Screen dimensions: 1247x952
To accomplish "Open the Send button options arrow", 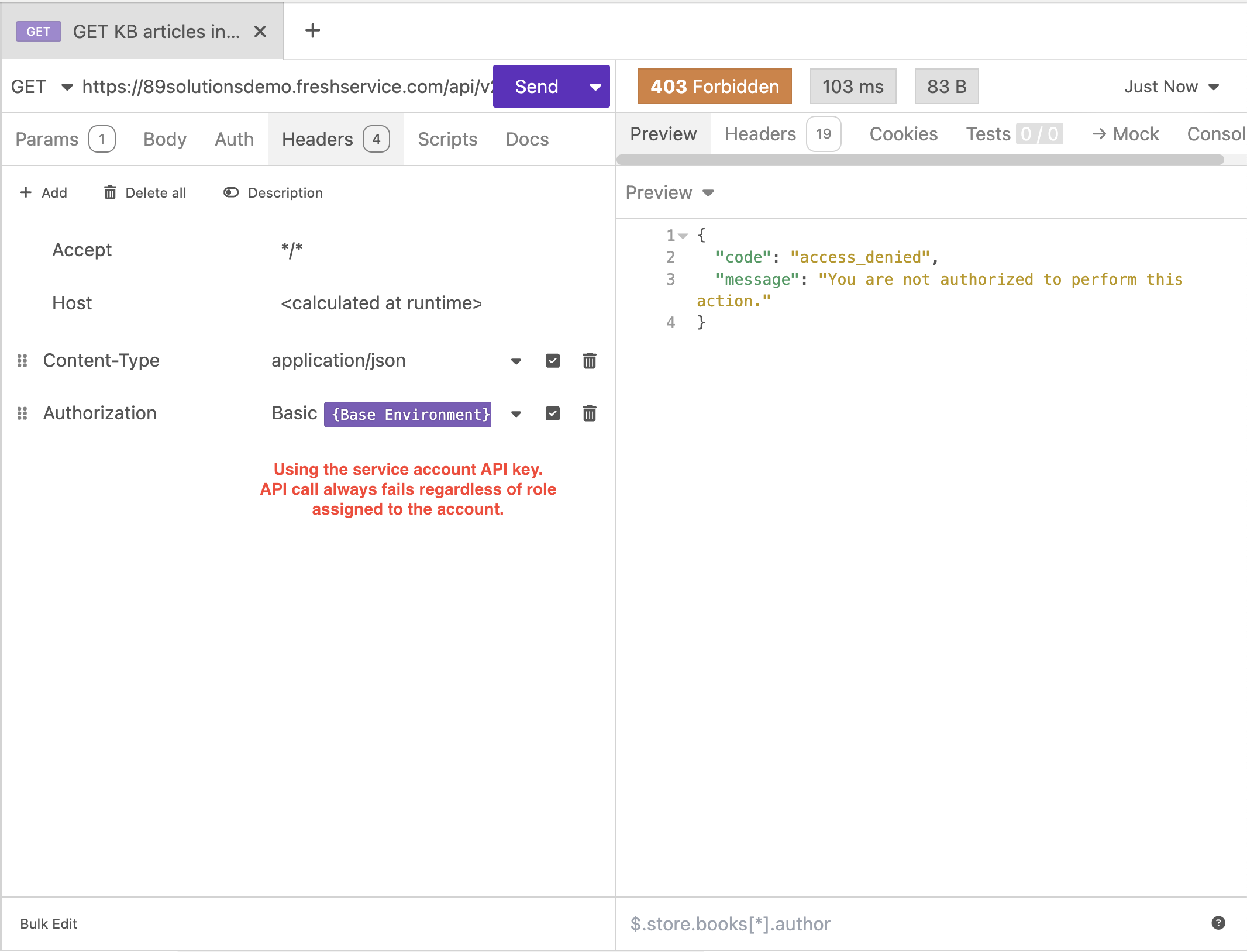I will click(595, 87).
